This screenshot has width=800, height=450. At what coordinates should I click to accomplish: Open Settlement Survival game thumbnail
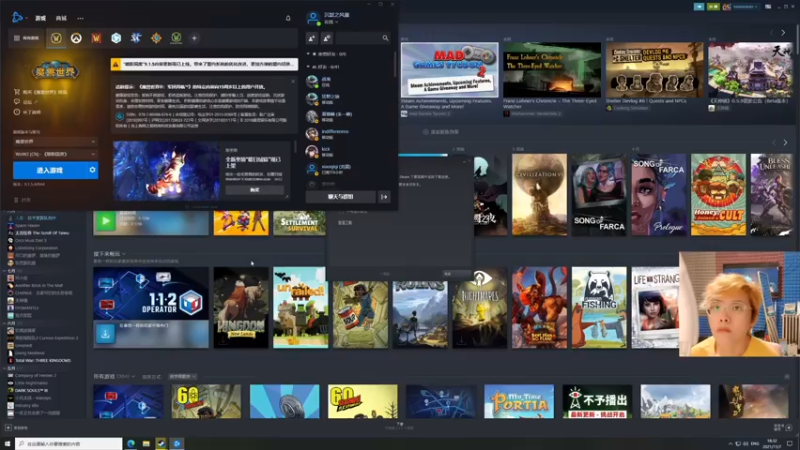tap(299, 223)
